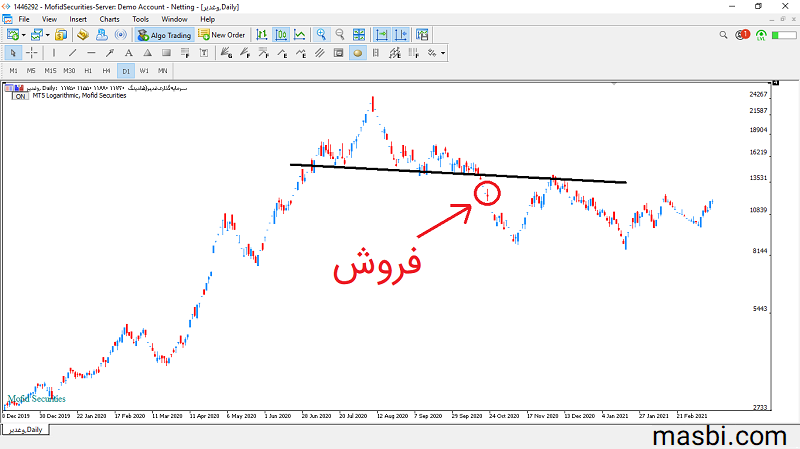Viewport: 800px width, 449px height.
Task: Click the zoom out magnifier icon
Action: pyautogui.click(x=340, y=35)
